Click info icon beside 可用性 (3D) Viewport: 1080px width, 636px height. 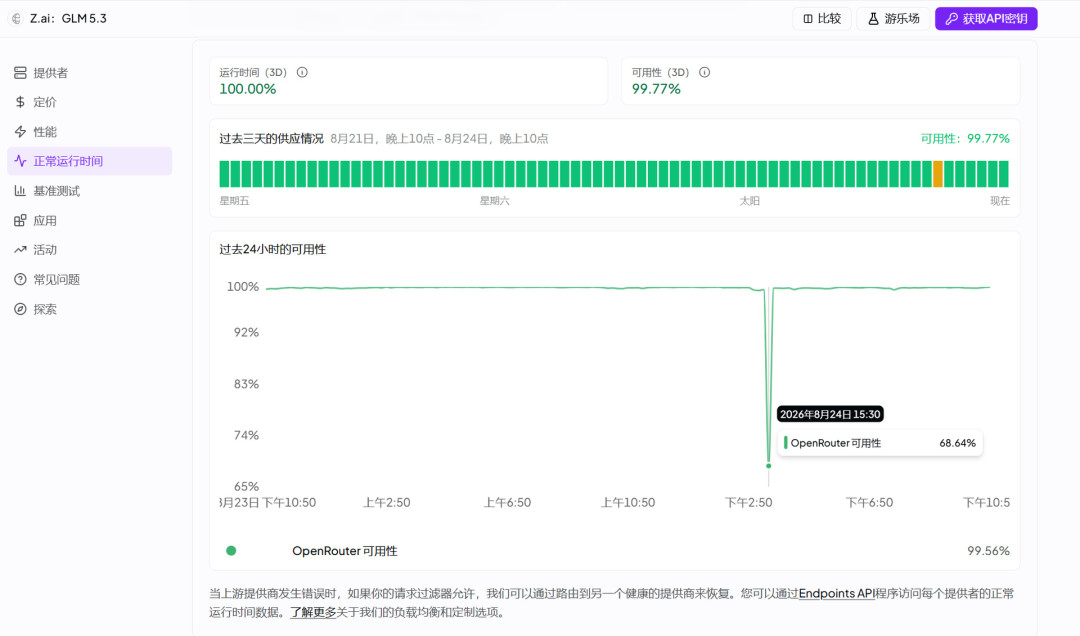[704, 72]
